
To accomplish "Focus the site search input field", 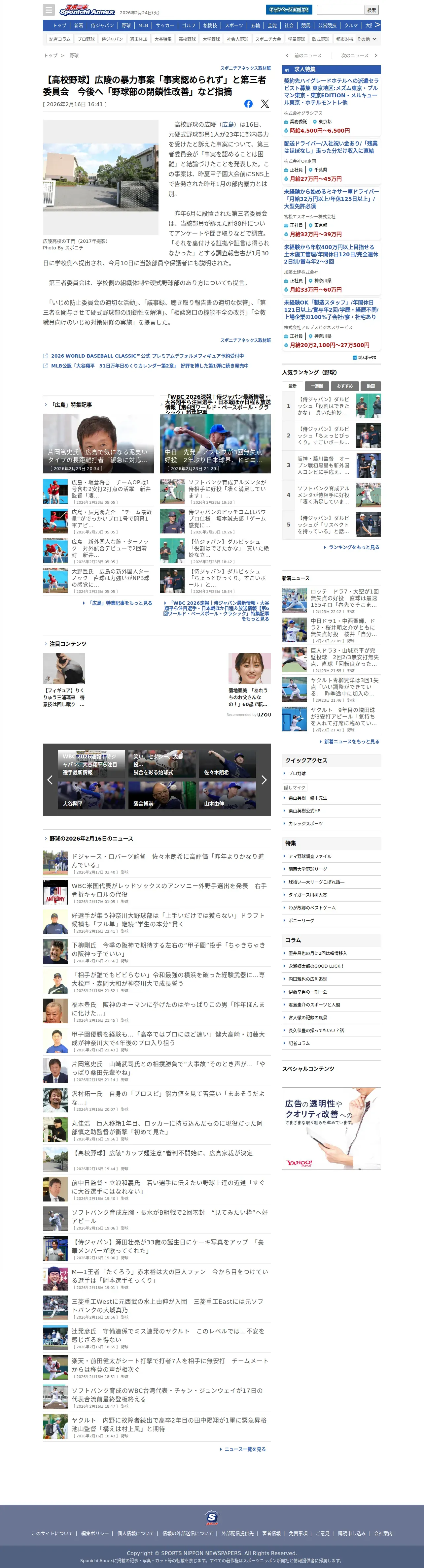I will click(340, 10).
